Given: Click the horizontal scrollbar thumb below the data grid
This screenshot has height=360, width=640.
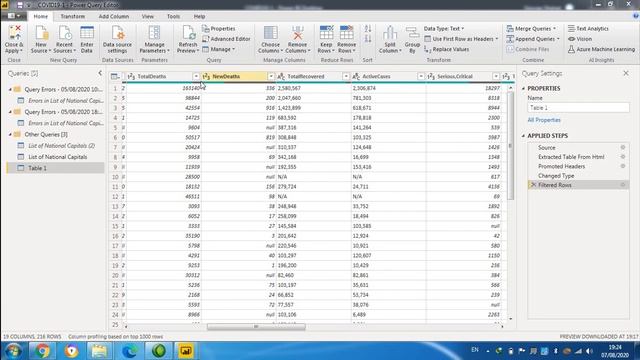Looking at the screenshot, I should pyautogui.click(x=256, y=327).
